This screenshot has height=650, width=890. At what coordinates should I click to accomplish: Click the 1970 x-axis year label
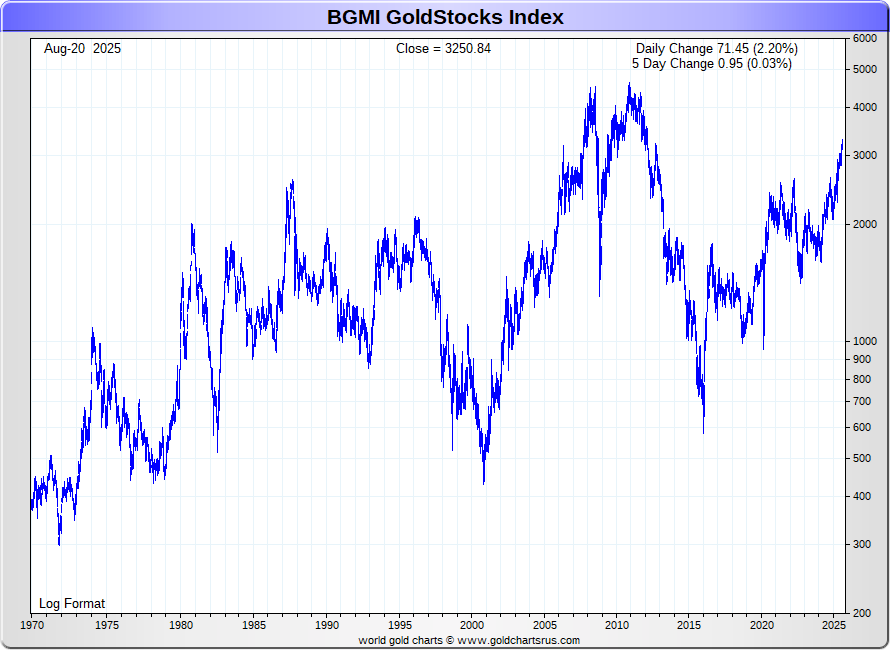(x=32, y=626)
